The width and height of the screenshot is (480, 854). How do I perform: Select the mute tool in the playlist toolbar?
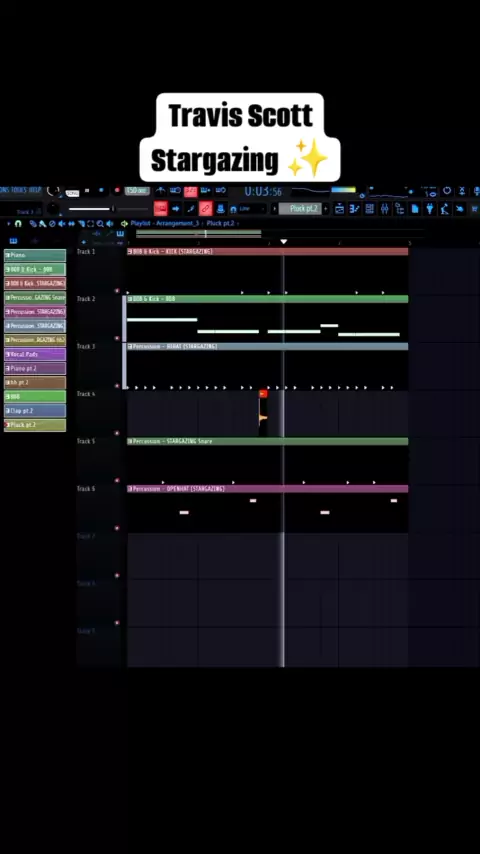point(61,223)
